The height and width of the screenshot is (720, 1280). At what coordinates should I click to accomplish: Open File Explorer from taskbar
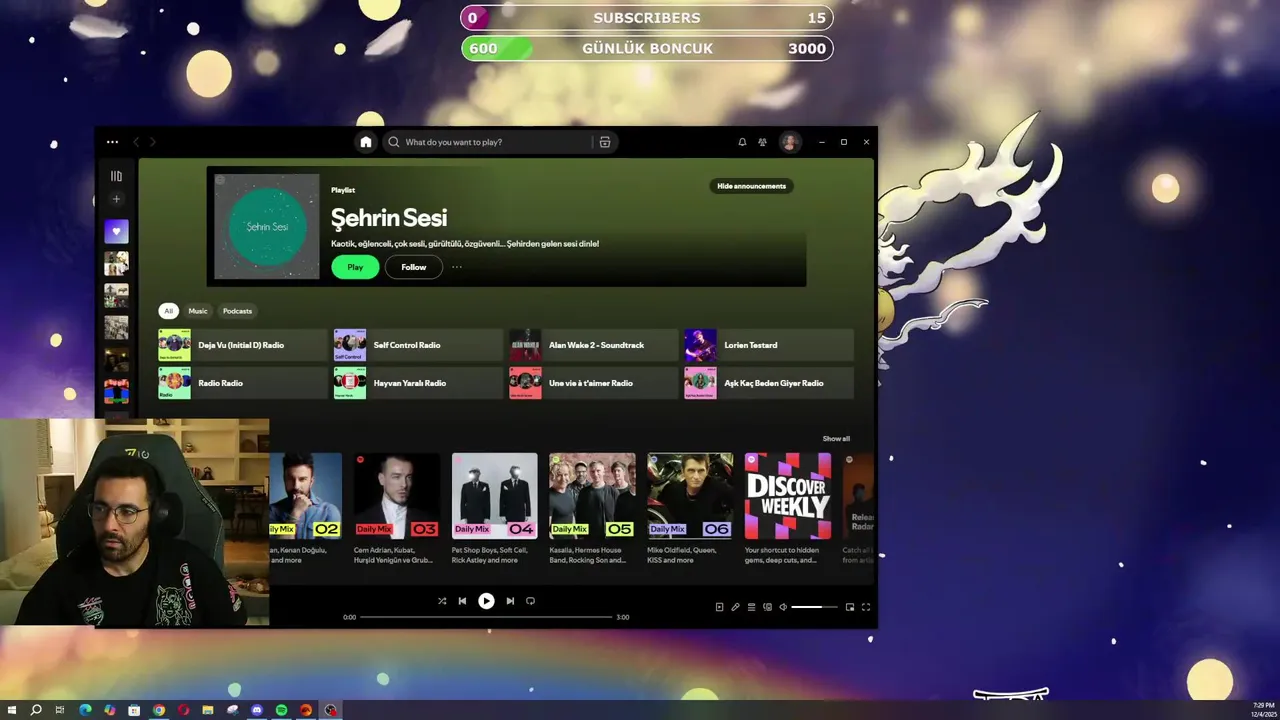coord(208,710)
